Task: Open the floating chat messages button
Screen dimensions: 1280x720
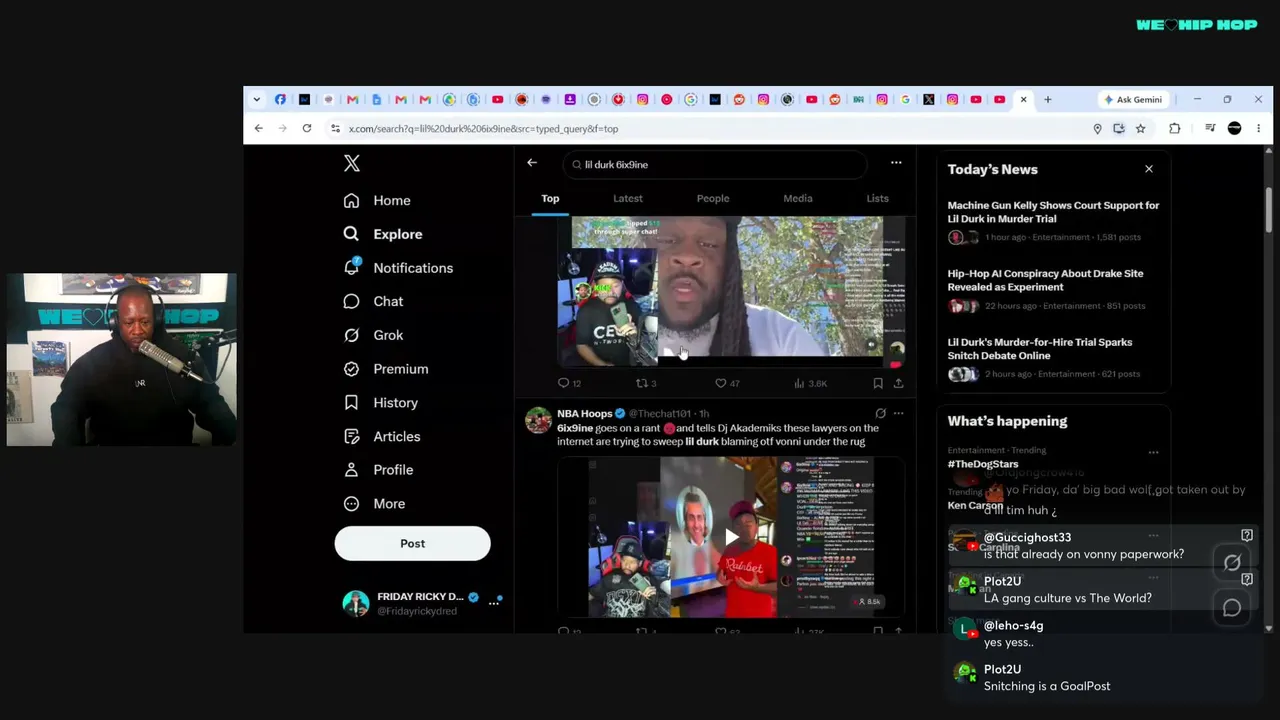Action: click(1232, 607)
